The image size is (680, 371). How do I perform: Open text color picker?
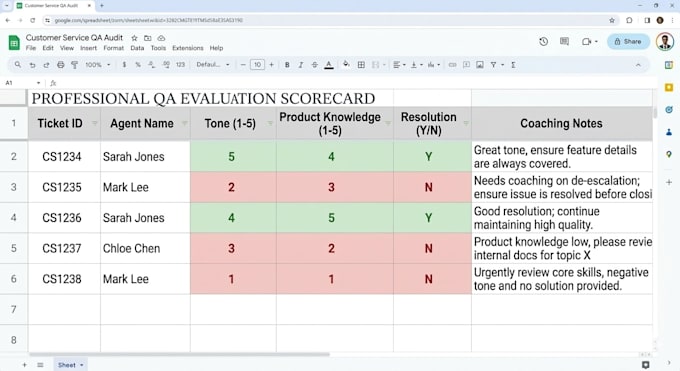pyautogui.click(x=329, y=65)
